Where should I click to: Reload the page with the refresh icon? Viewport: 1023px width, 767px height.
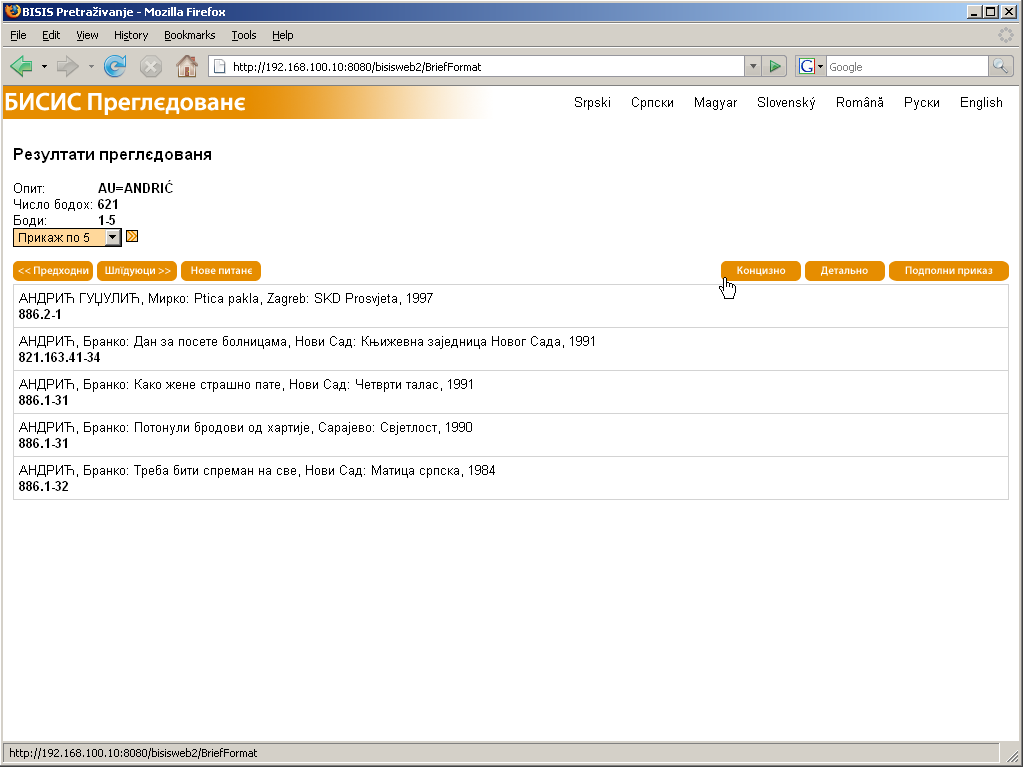(115, 66)
